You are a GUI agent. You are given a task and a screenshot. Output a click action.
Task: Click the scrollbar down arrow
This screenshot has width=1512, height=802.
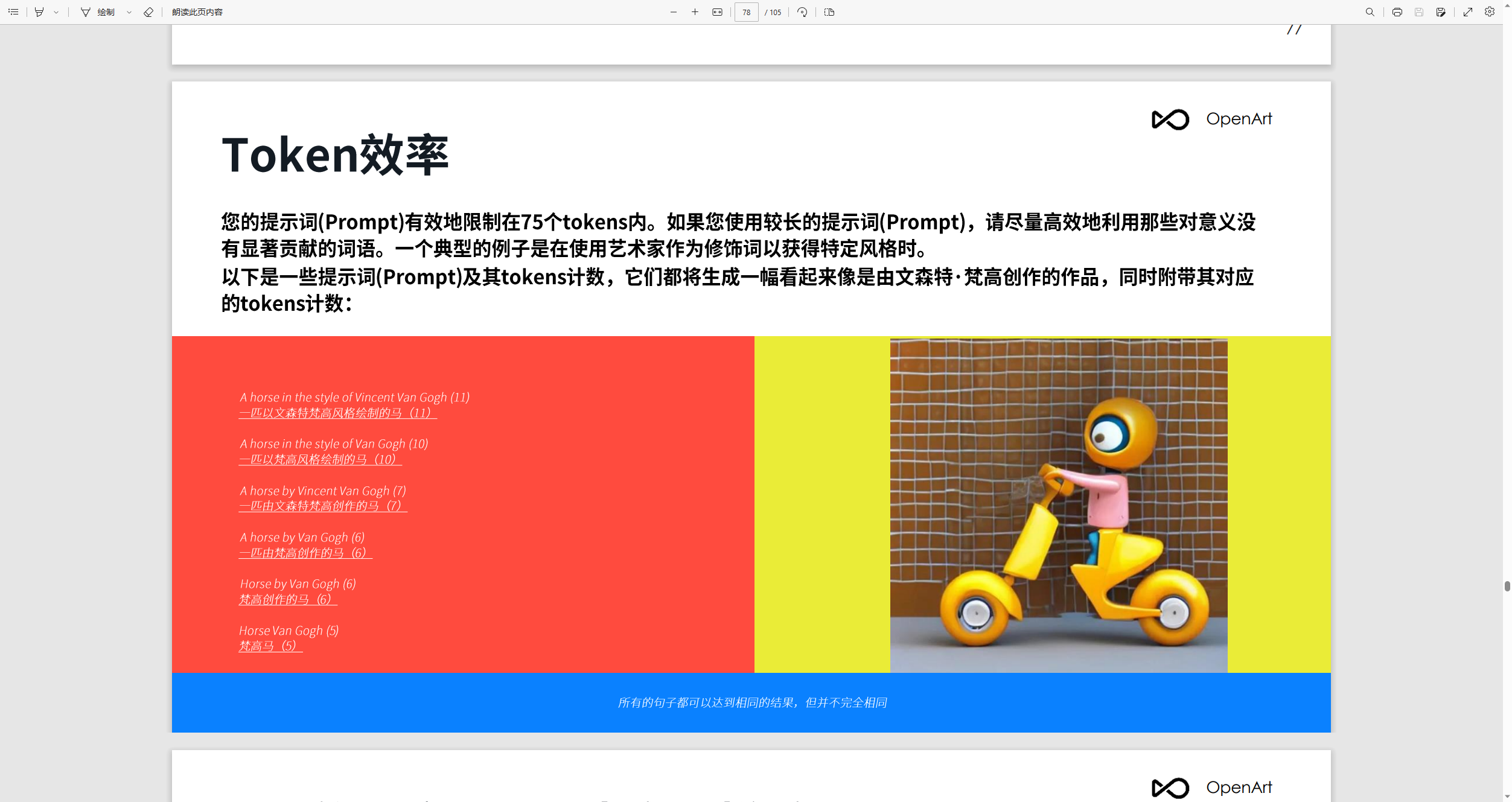(x=1507, y=797)
